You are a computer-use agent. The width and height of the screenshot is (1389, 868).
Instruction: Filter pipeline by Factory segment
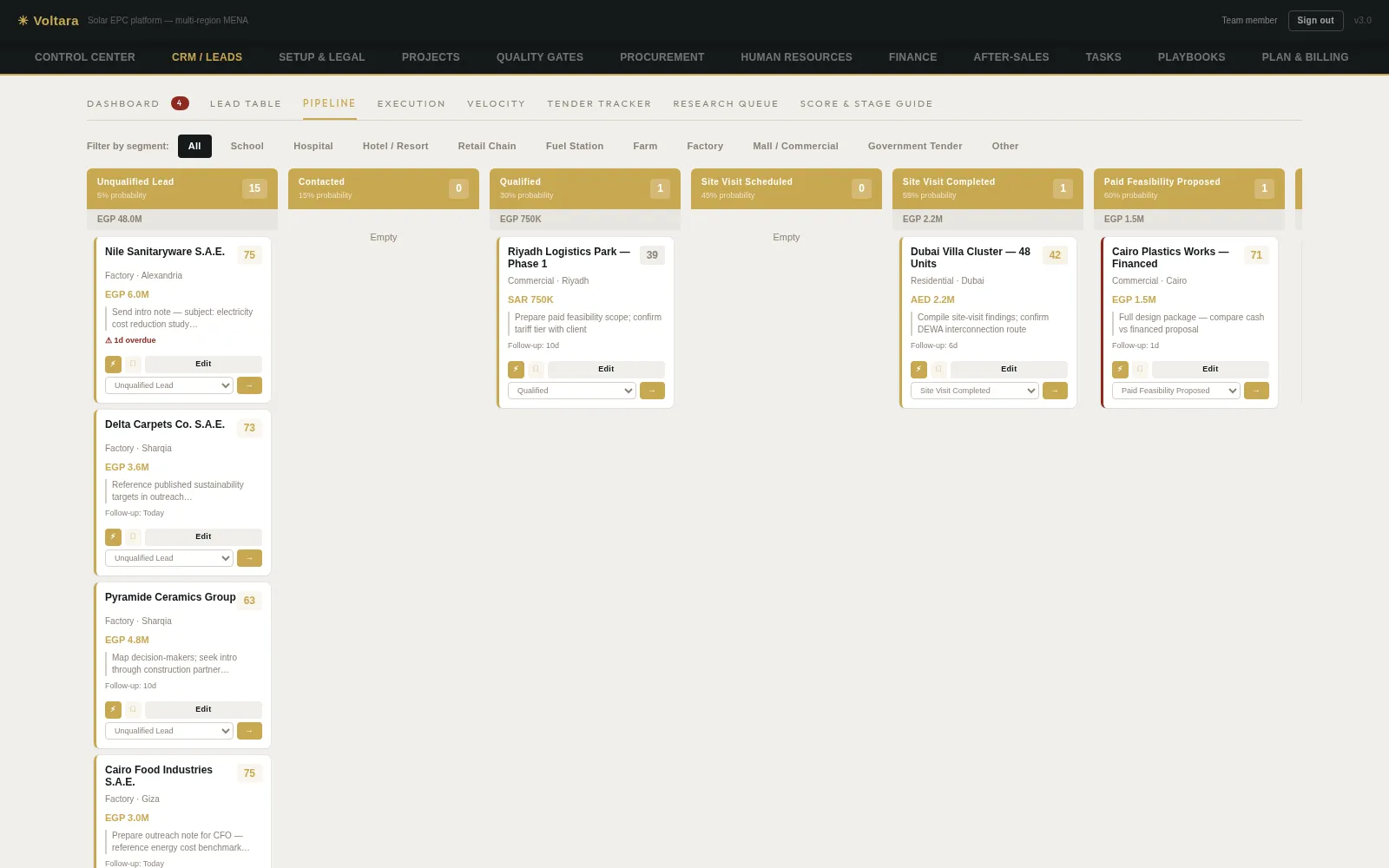click(705, 146)
